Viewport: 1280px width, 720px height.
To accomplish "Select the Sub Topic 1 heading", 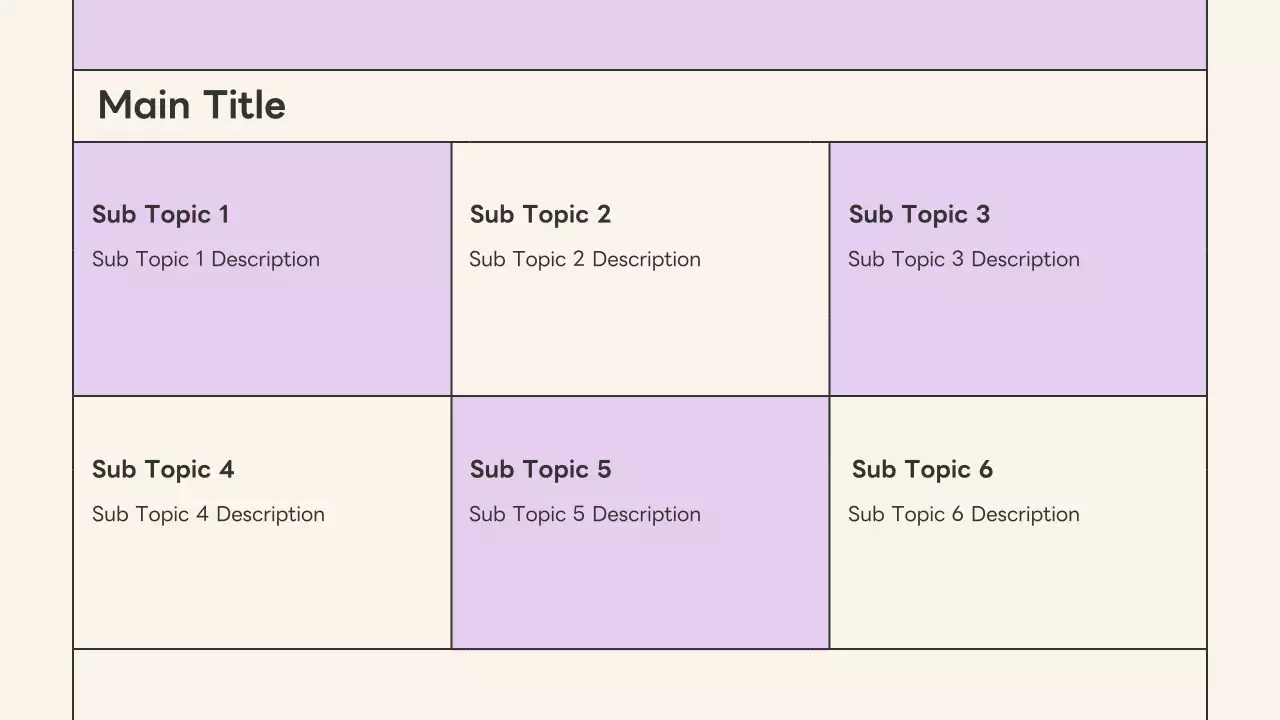I will pos(160,214).
